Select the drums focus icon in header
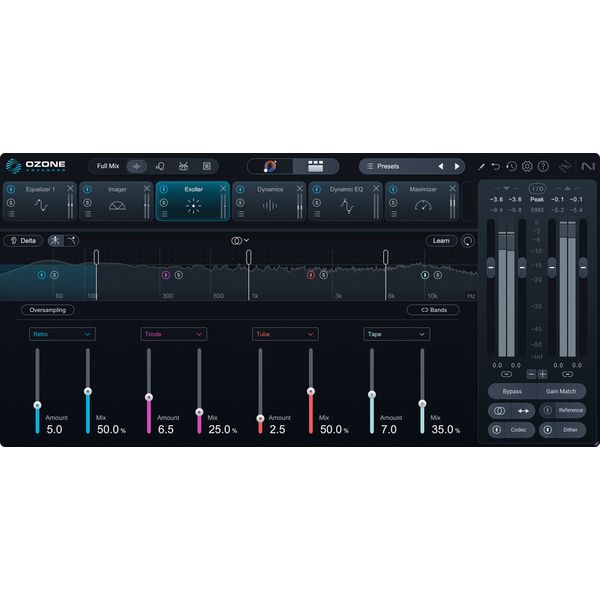The height and width of the screenshot is (600, 600). click(183, 166)
